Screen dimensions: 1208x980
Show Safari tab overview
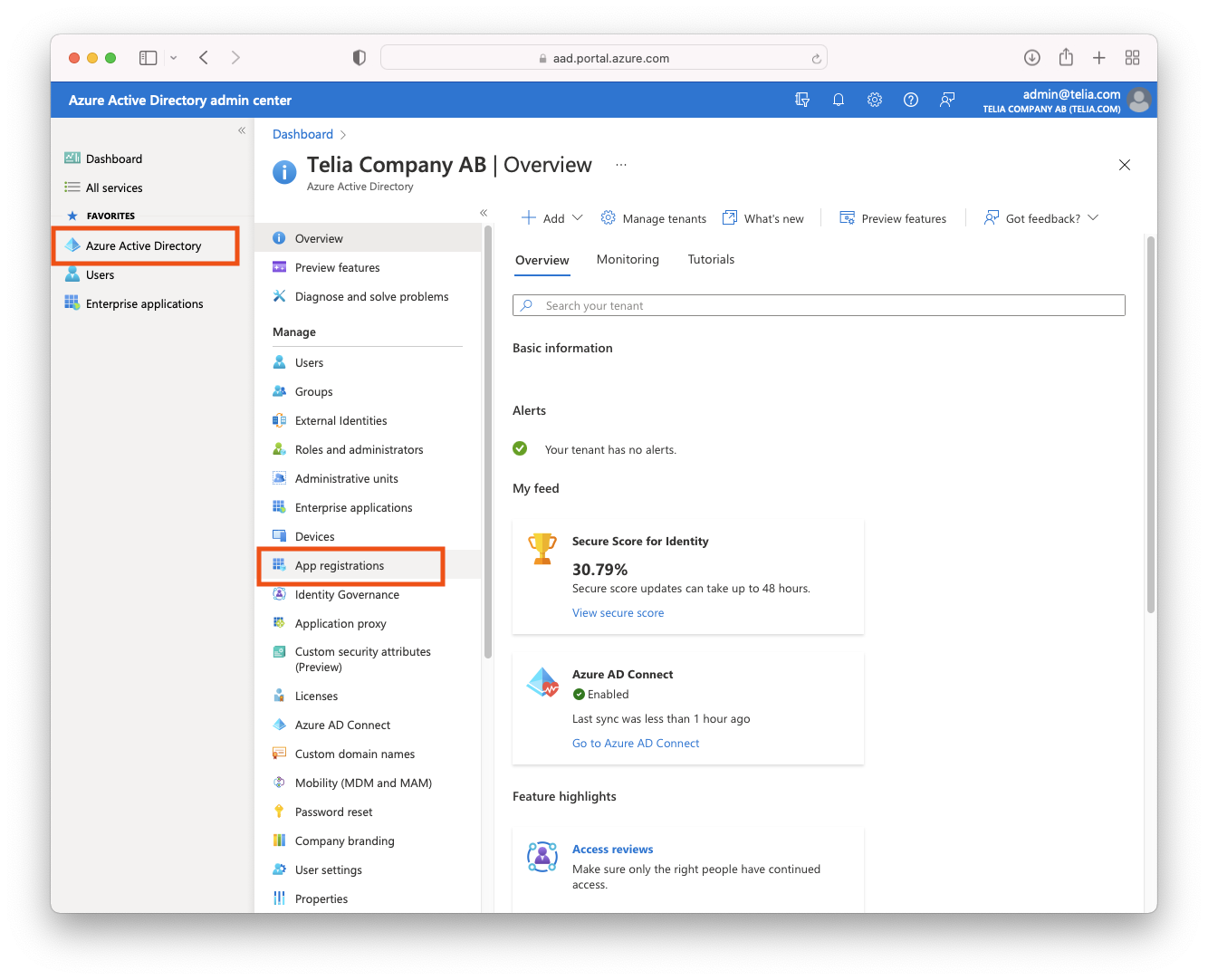point(1133,58)
